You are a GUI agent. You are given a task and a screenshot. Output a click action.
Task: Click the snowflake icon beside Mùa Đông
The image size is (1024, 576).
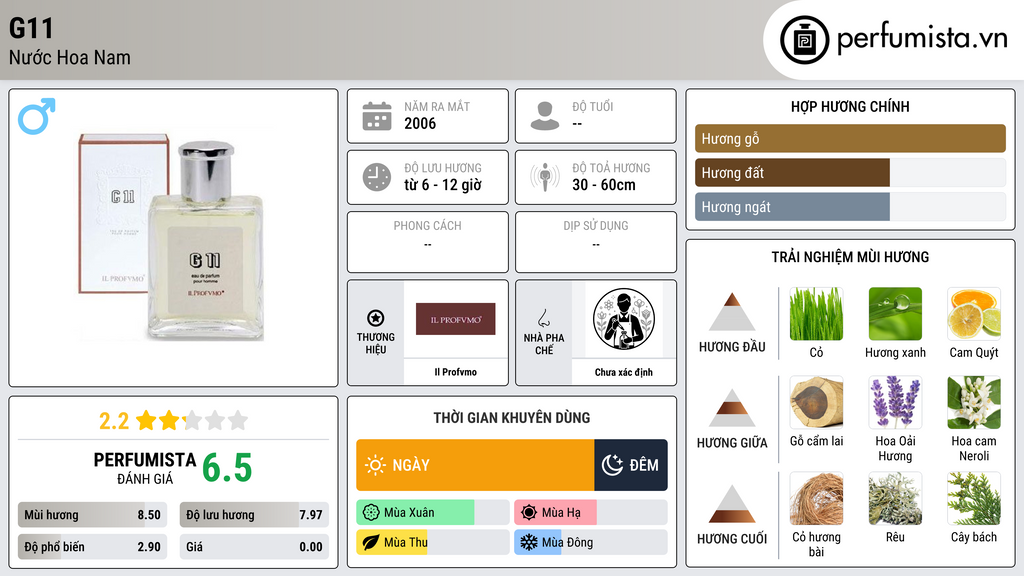pyautogui.click(x=529, y=542)
